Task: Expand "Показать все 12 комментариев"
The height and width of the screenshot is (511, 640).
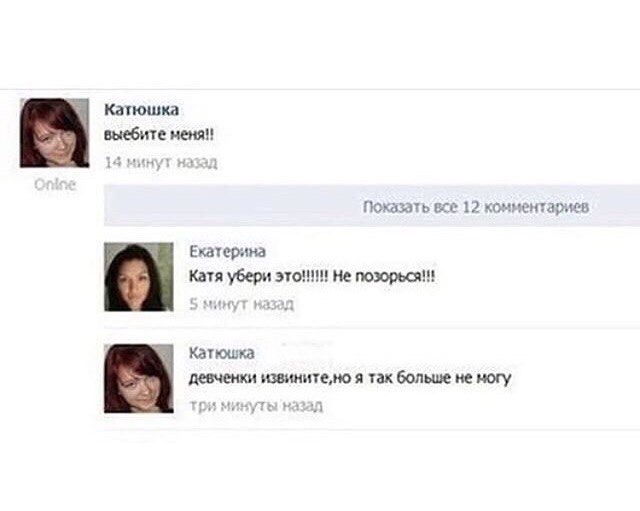Action: click(x=475, y=207)
